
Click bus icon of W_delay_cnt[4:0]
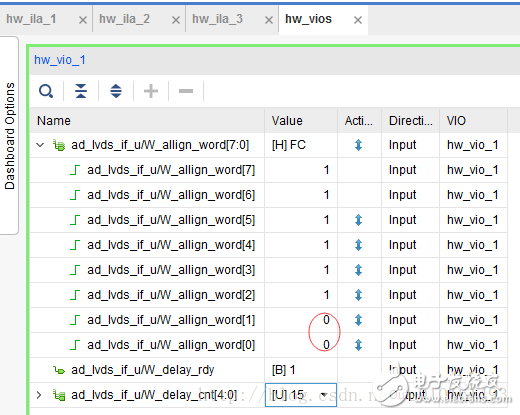pos(59,395)
